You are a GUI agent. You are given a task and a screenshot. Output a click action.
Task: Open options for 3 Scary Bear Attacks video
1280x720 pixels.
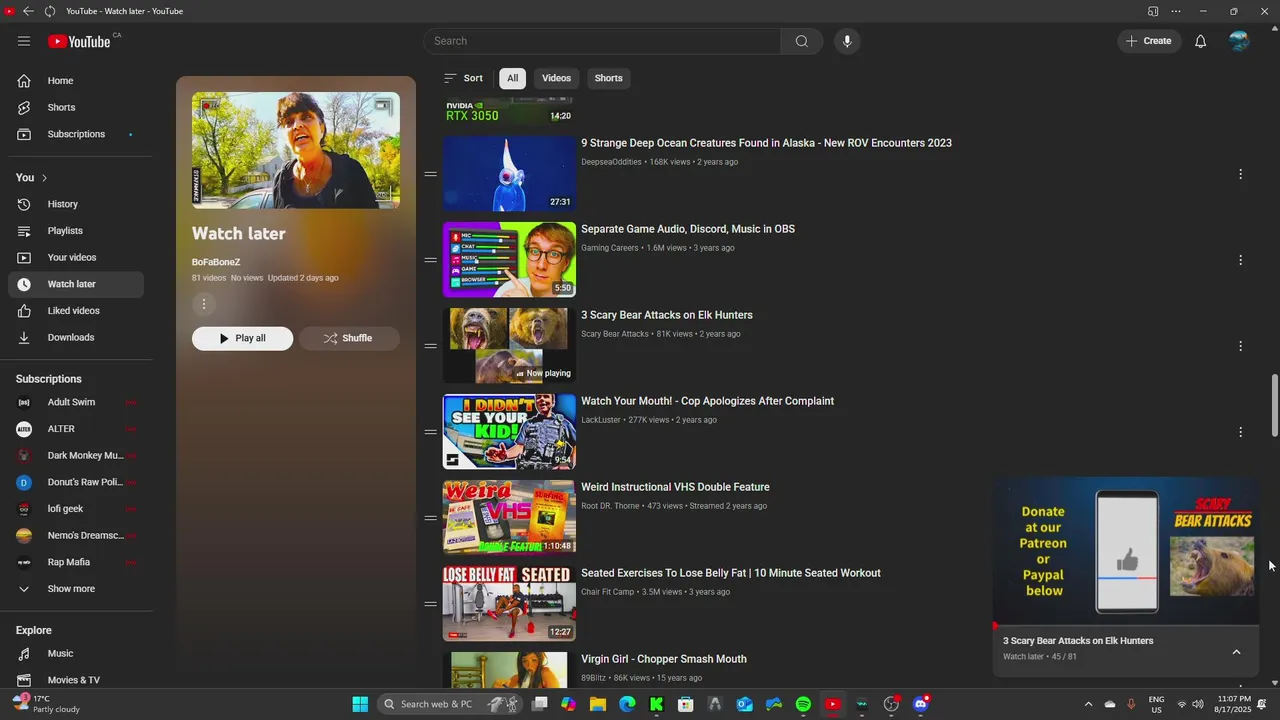(1240, 346)
